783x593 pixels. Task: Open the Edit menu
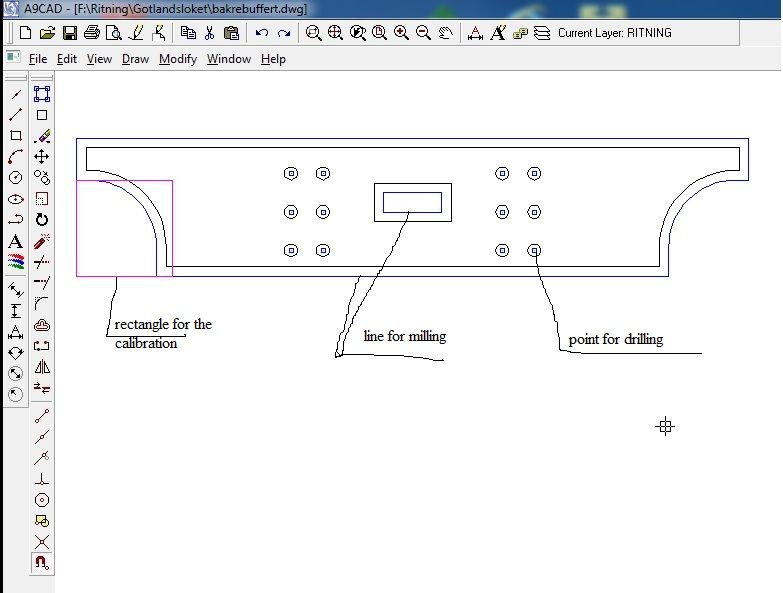67,59
